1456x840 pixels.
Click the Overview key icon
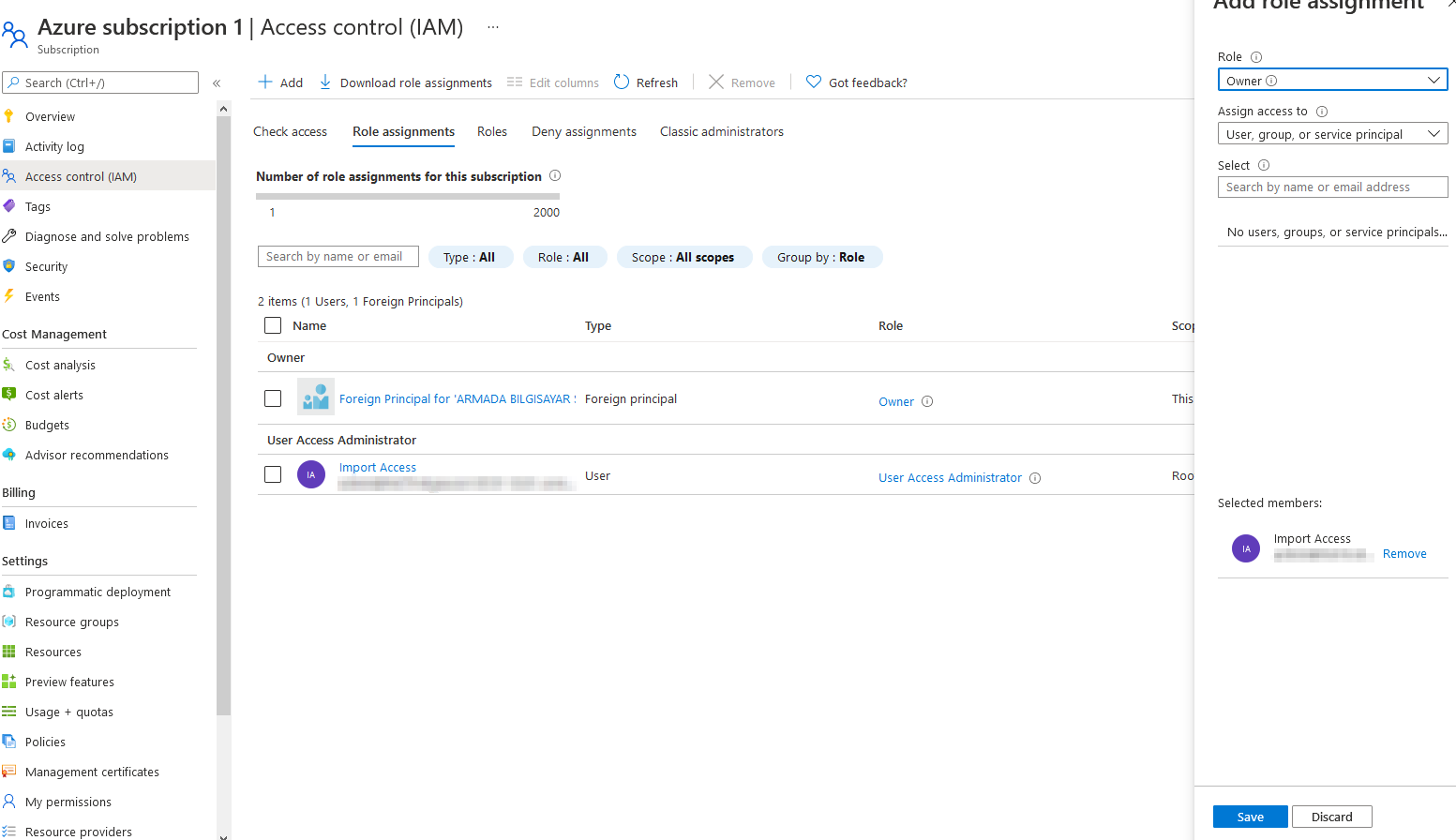[8, 116]
